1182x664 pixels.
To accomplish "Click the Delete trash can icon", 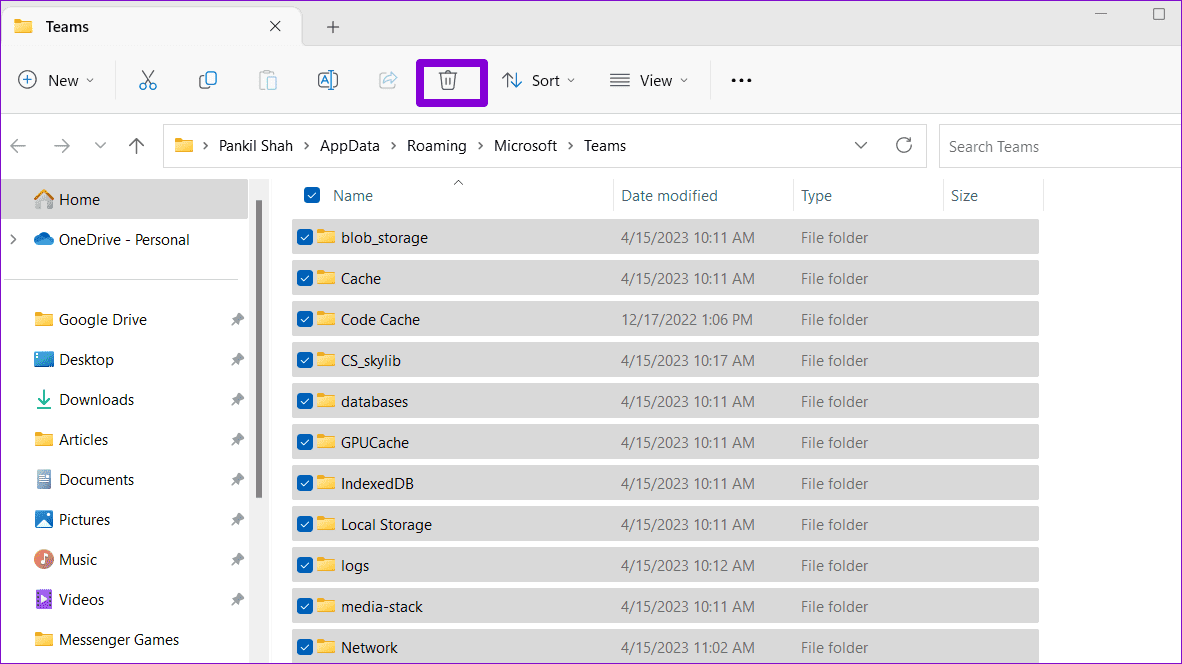I will (x=448, y=81).
